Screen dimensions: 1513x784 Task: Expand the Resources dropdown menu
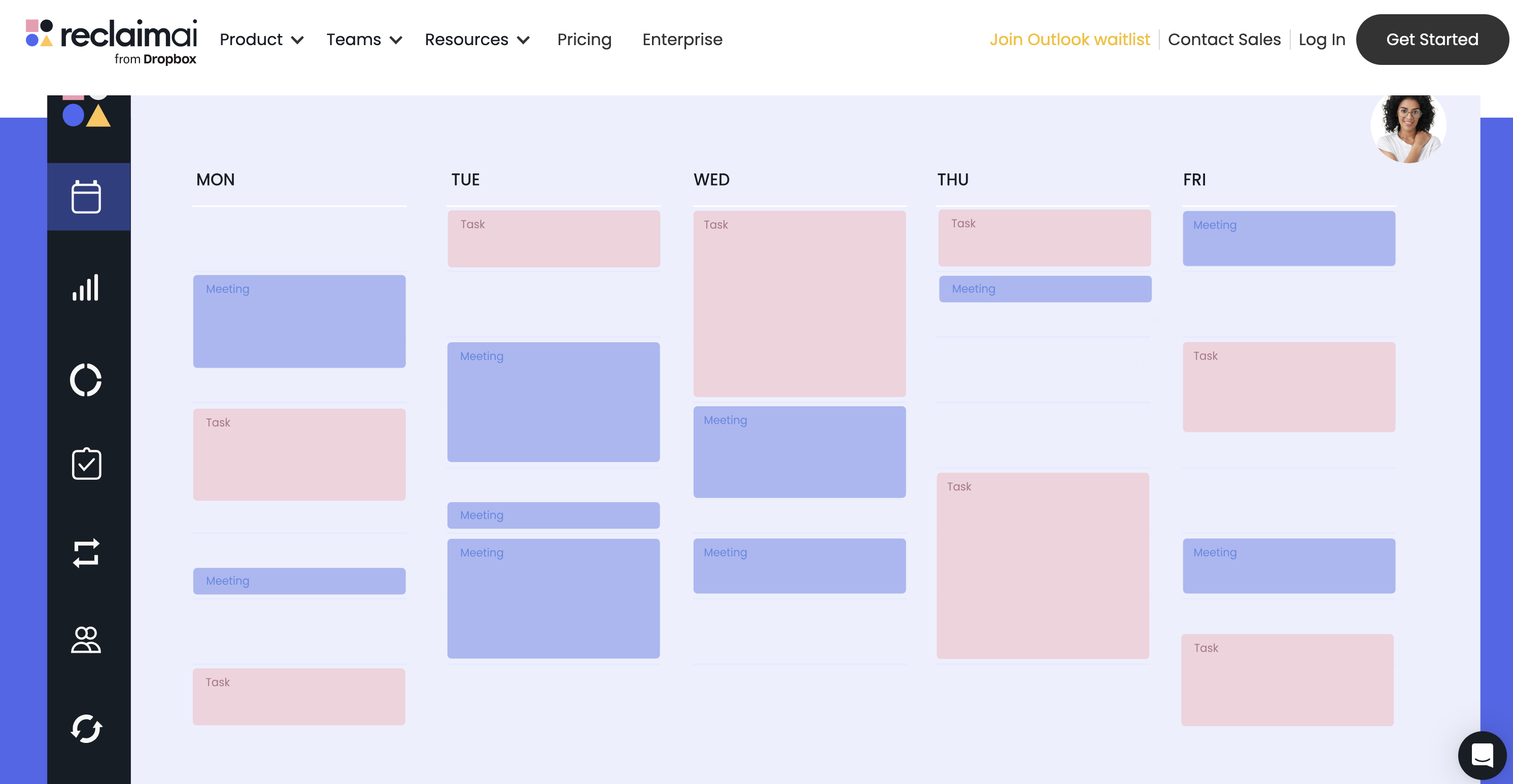[477, 40]
